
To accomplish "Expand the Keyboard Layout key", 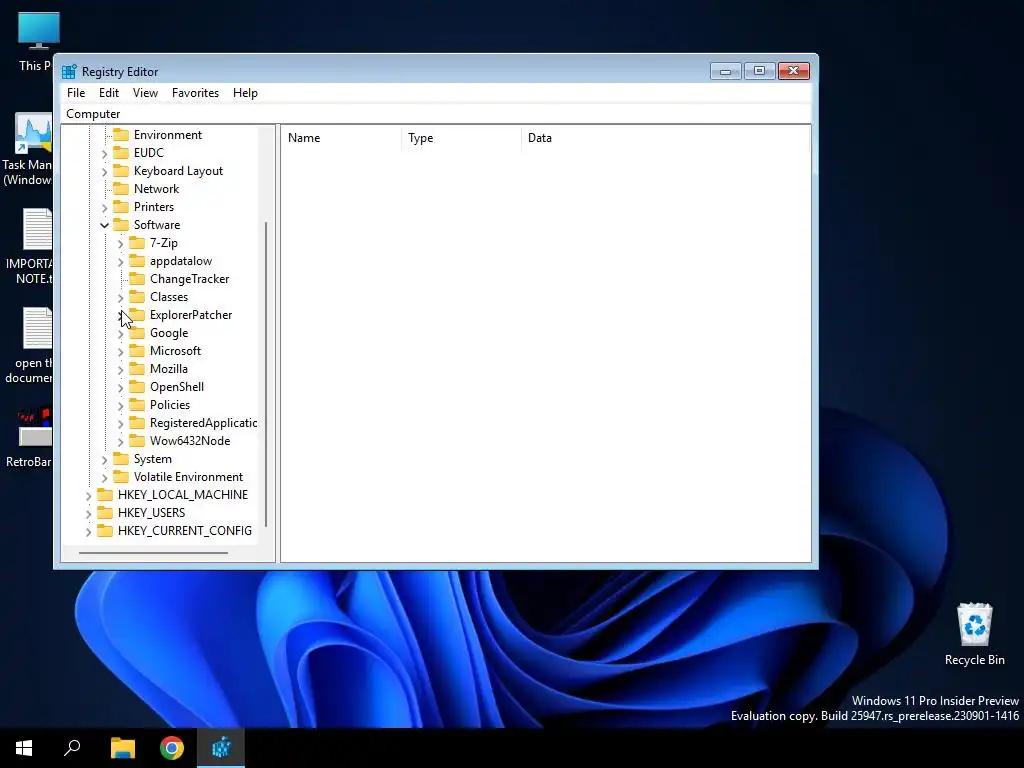I will coord(104,172).
